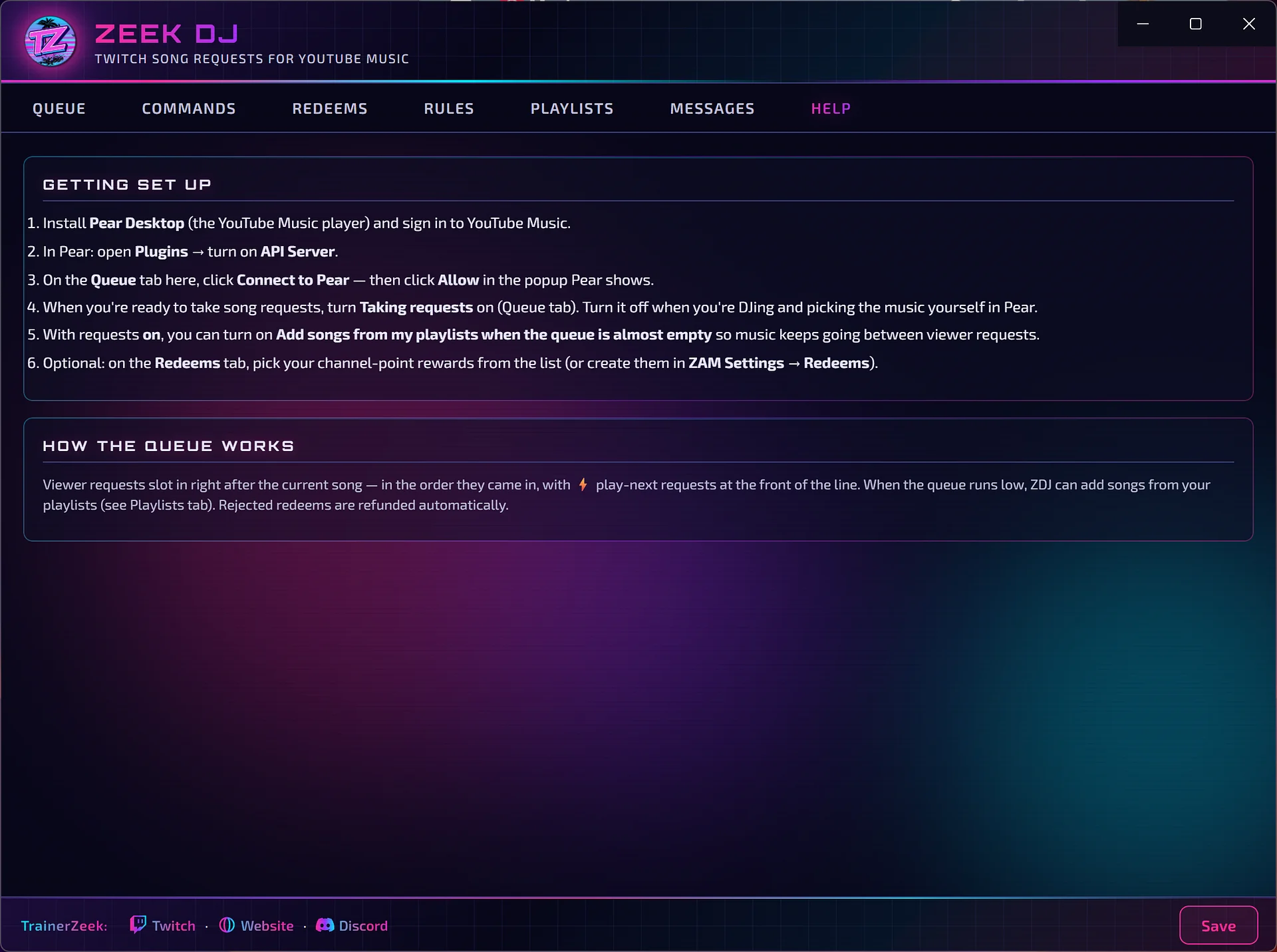Click the bold 'Allow' text in step 3
This screenshot has height=952, width=1277.
click(458, 280)
